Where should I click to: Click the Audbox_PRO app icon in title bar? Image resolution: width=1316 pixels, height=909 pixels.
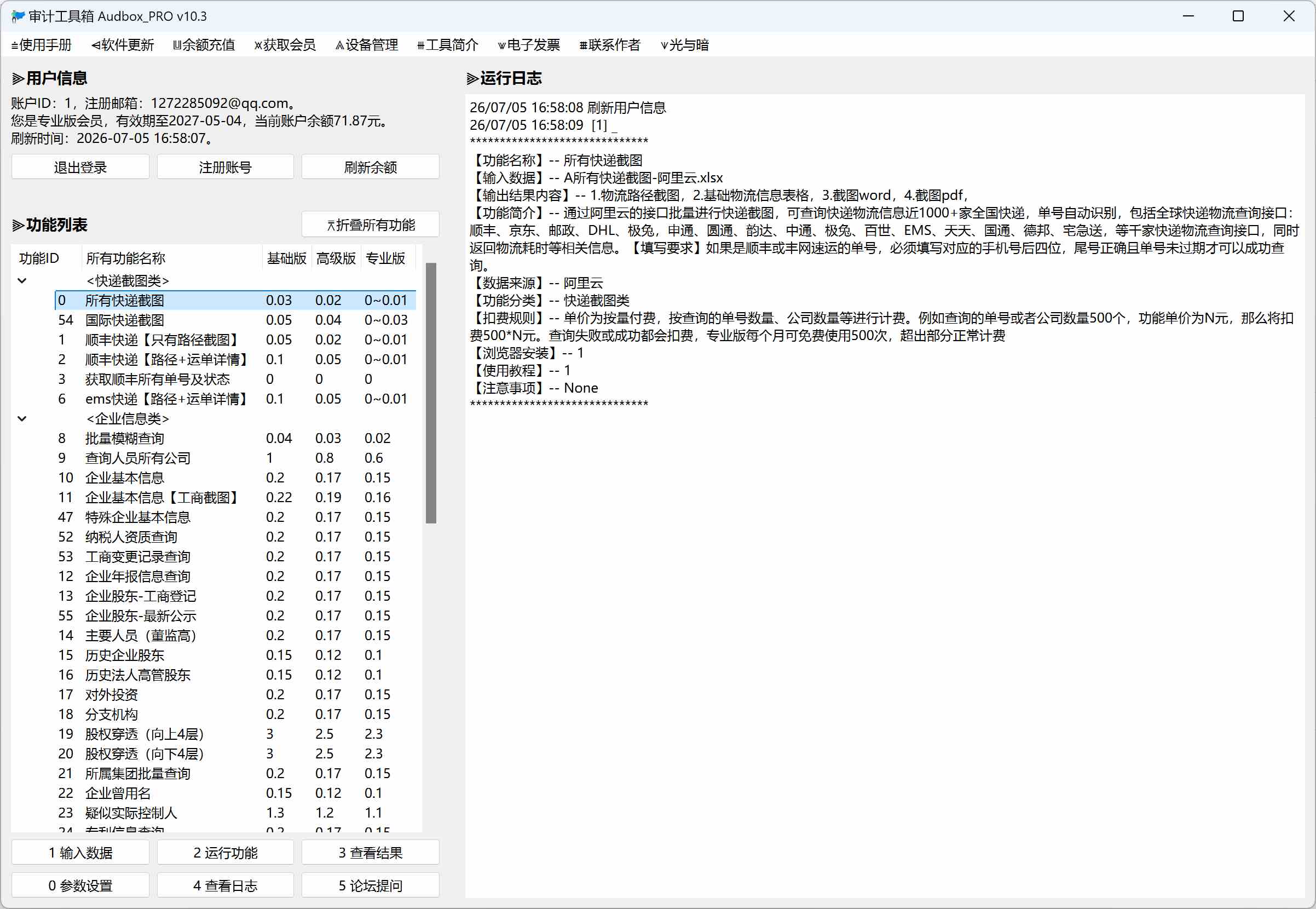18,16
